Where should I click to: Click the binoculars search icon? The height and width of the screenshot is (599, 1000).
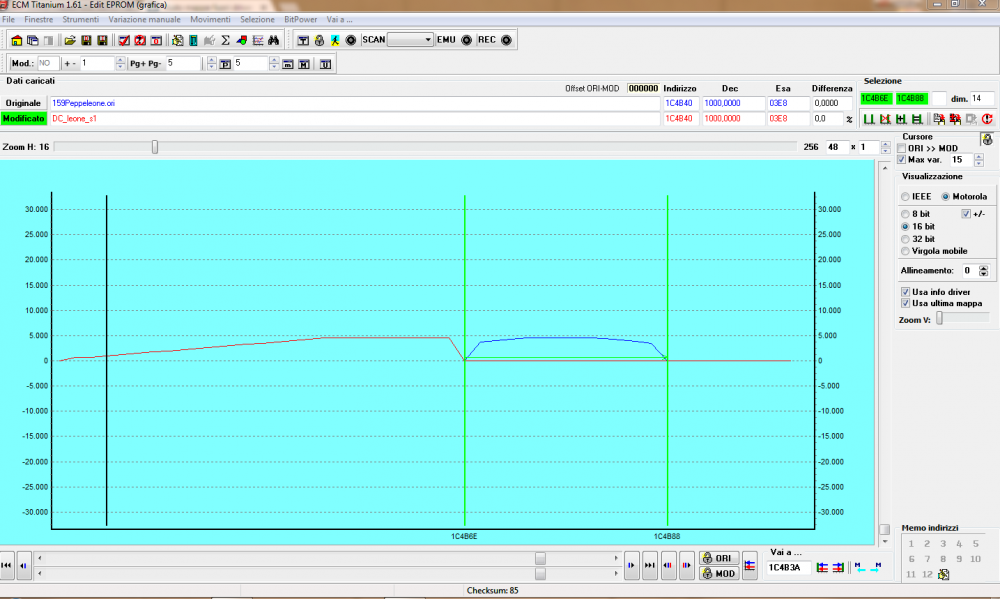pos(273,40)
